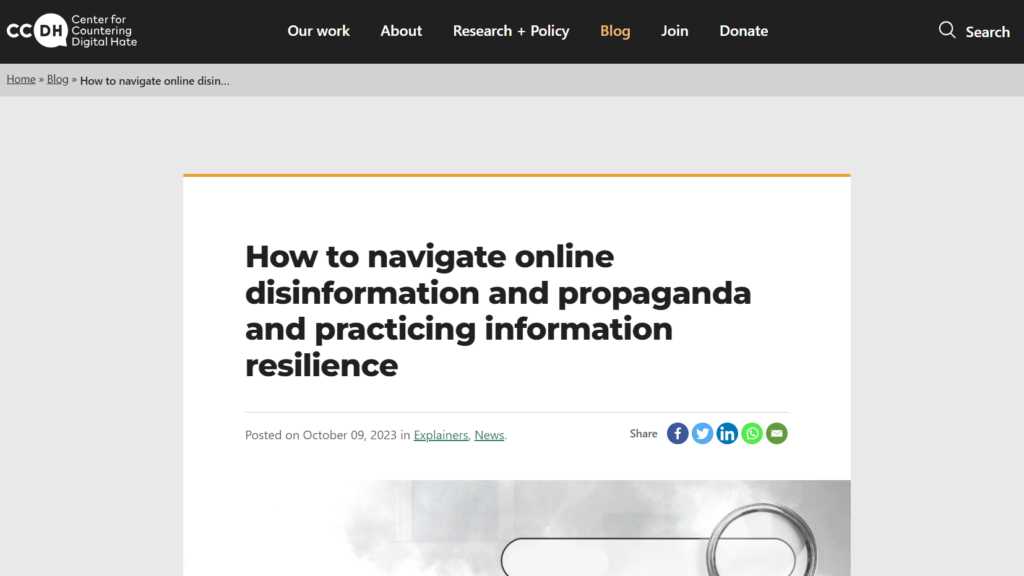Open search via the magnifying glass icon
This screenshot has width=1024, height=576.
tap(946, 30)
